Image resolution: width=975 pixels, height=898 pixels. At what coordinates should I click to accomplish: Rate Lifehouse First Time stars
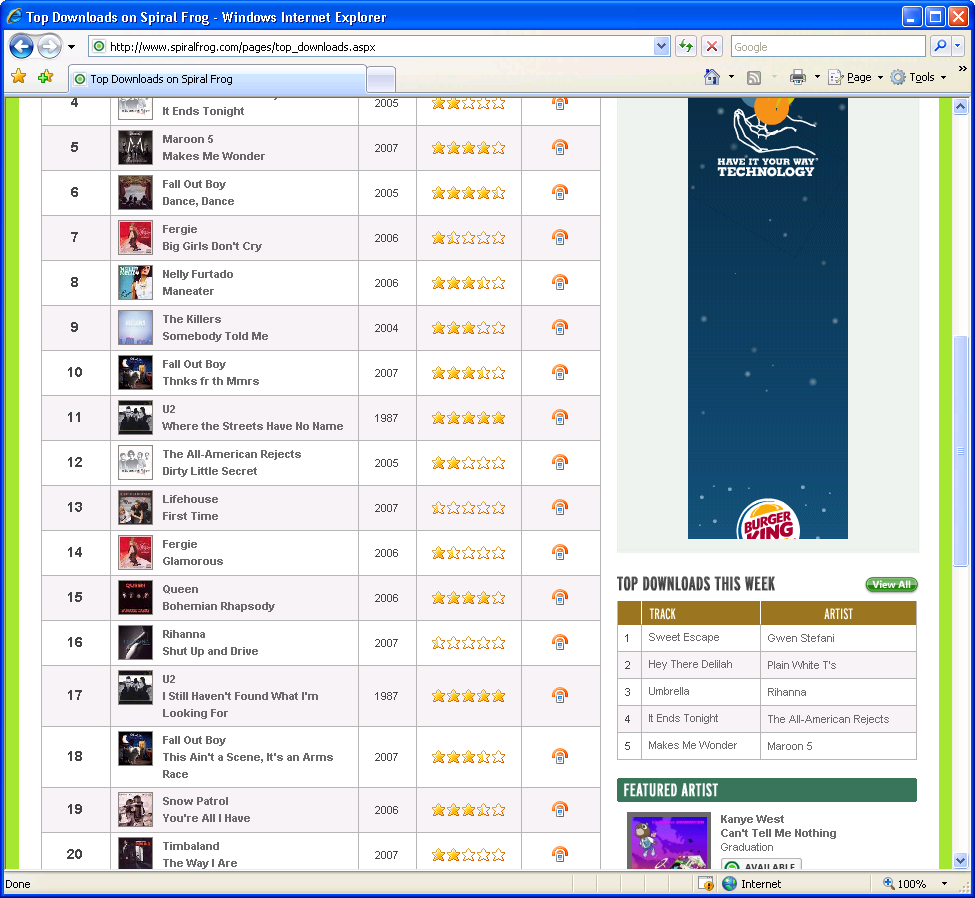tap(468, 508)
